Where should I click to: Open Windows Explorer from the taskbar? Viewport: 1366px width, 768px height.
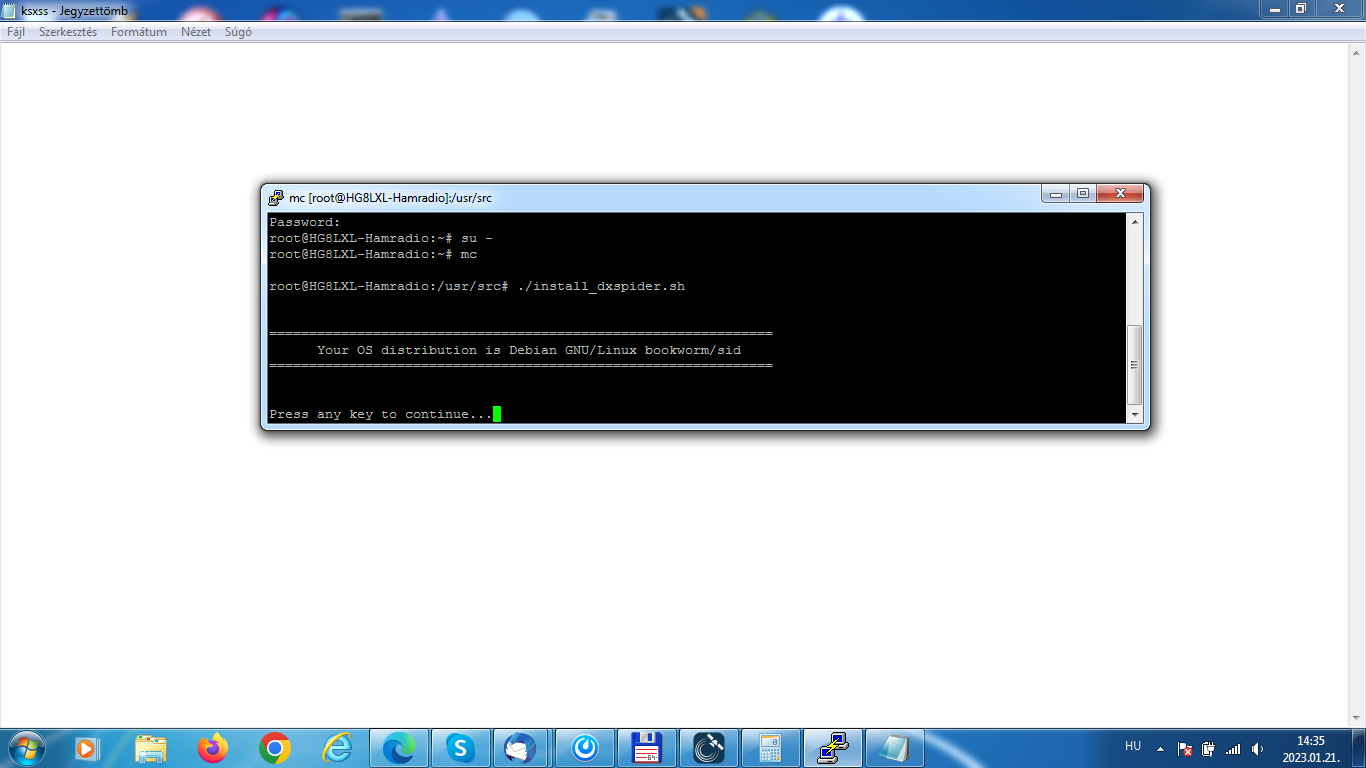pyautogui.click(x=151, y=747)
